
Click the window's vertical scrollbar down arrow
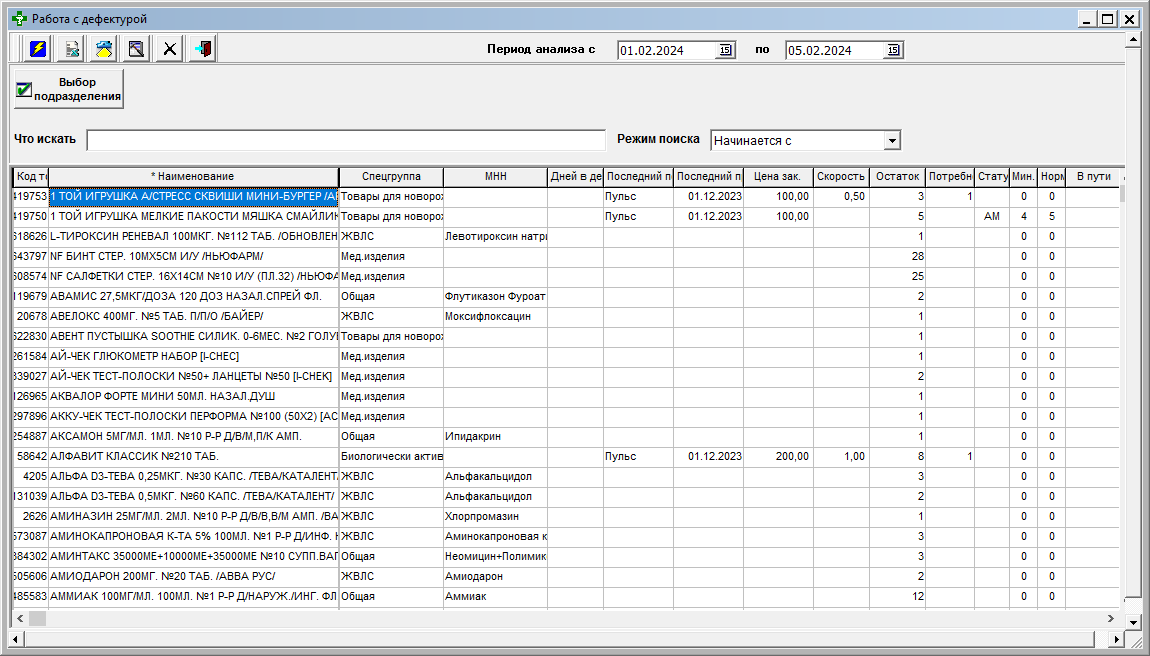tap(1133, 623)
